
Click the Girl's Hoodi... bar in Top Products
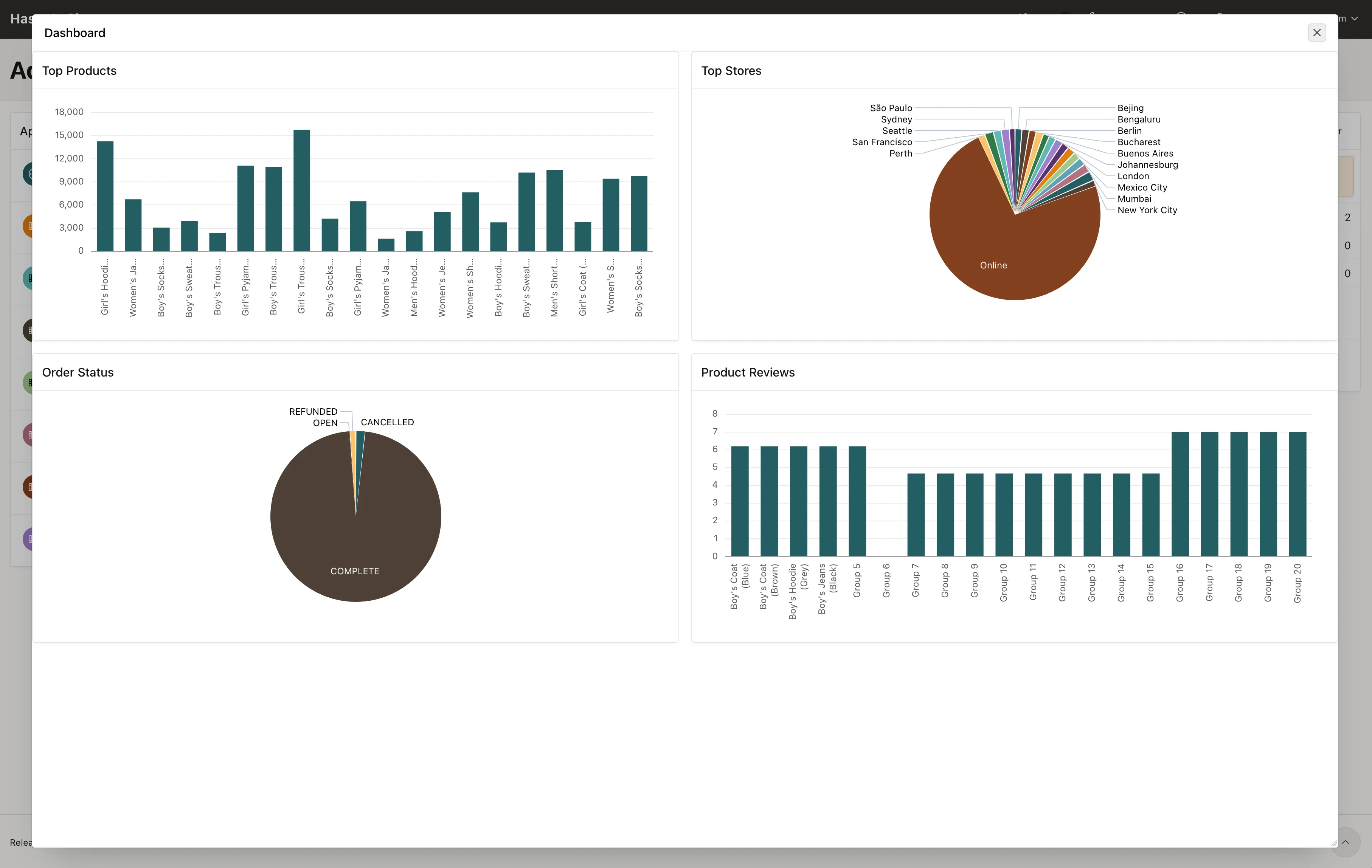tap(106, 196)
